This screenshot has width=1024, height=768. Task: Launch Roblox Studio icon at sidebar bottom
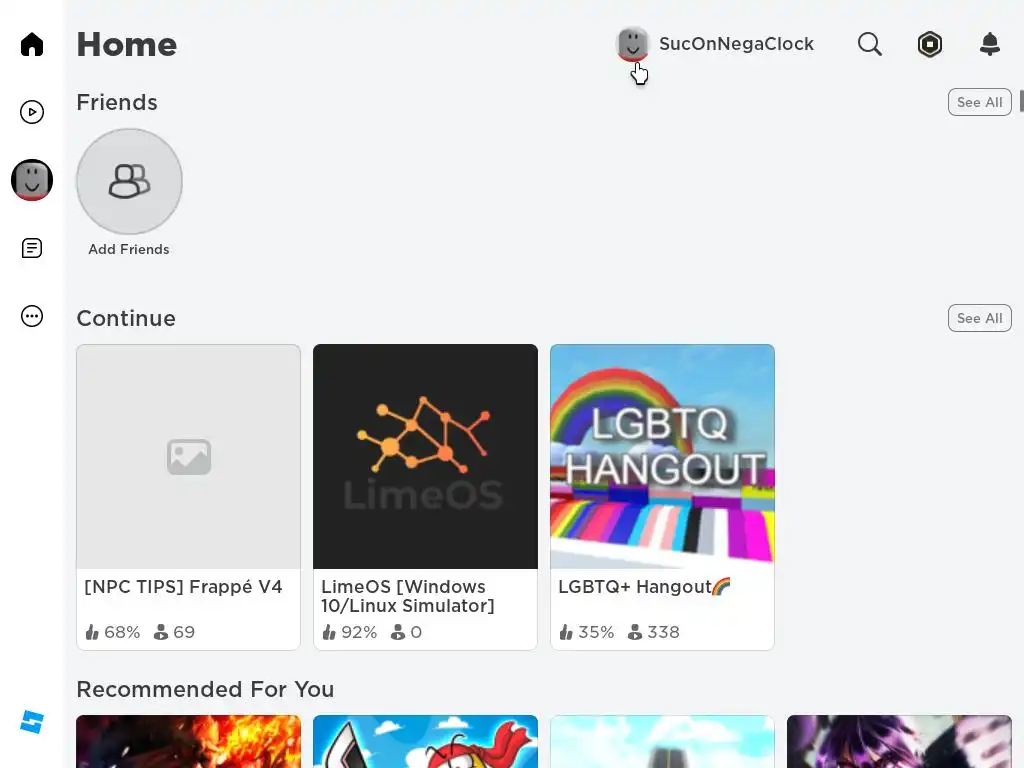point(31,722)
